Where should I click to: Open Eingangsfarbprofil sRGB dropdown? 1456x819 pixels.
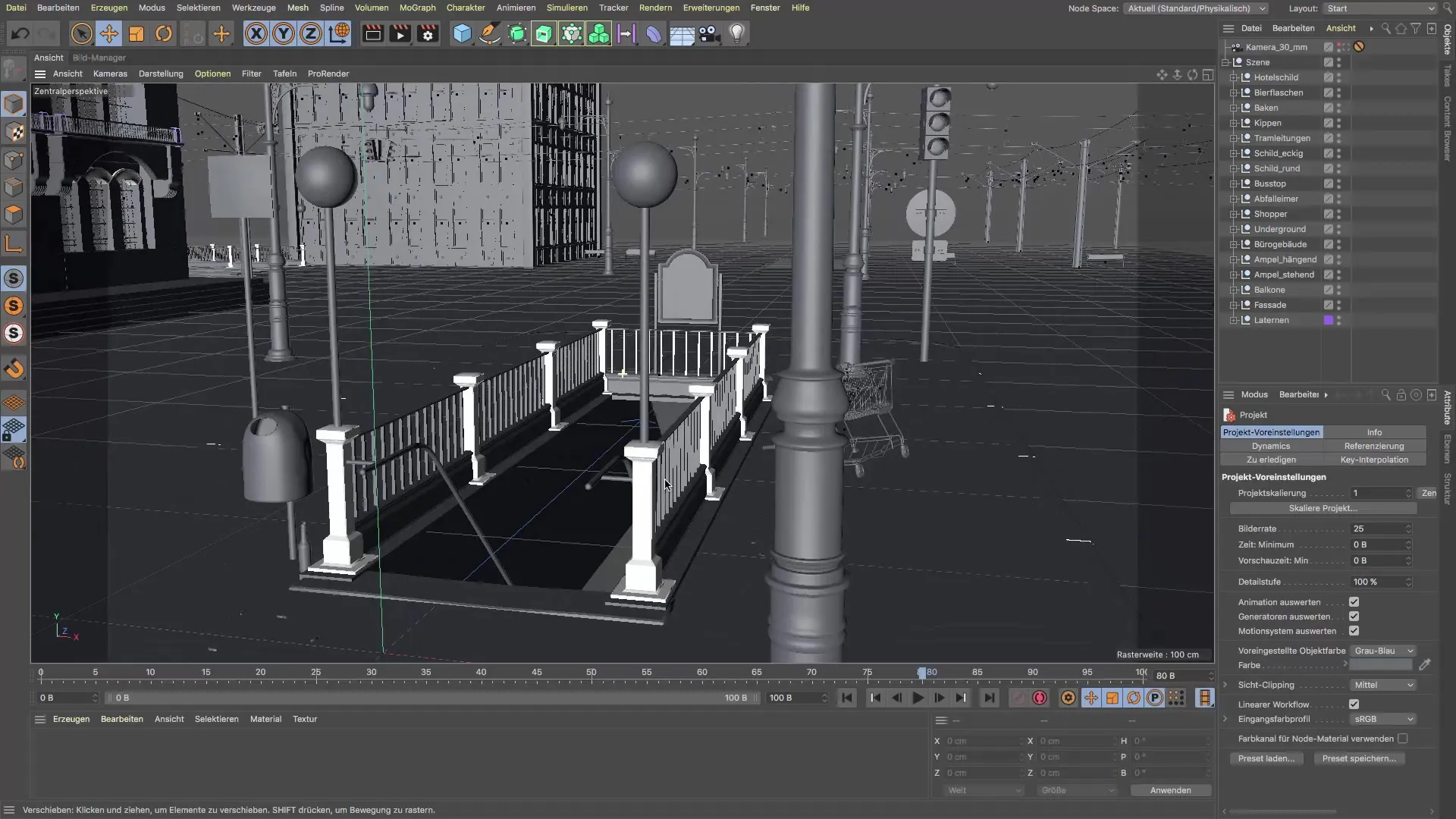click(x=1383, y=719)
